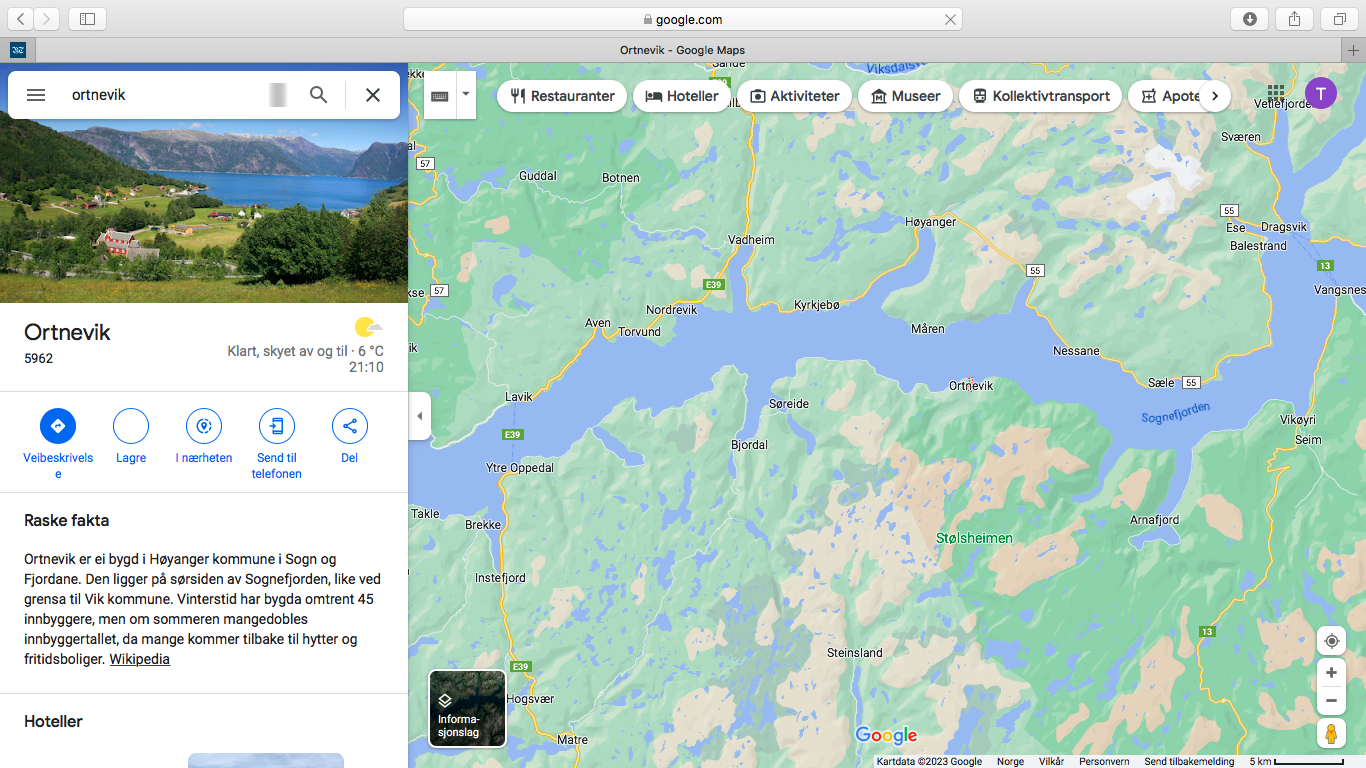The height and width of the screenshot is (768, 1366).
Task: Click the Vadheim place label
Action: coord(751,240)
